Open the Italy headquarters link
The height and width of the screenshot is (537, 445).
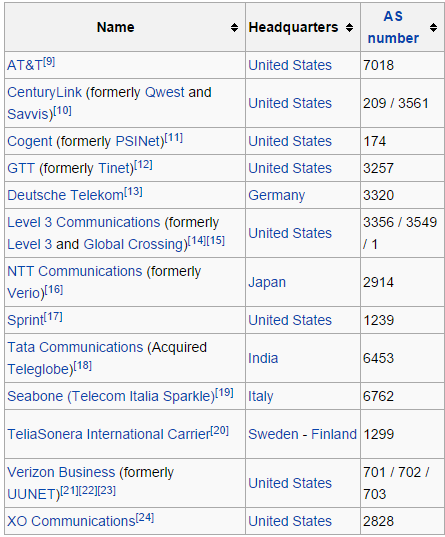pos(261,396)
